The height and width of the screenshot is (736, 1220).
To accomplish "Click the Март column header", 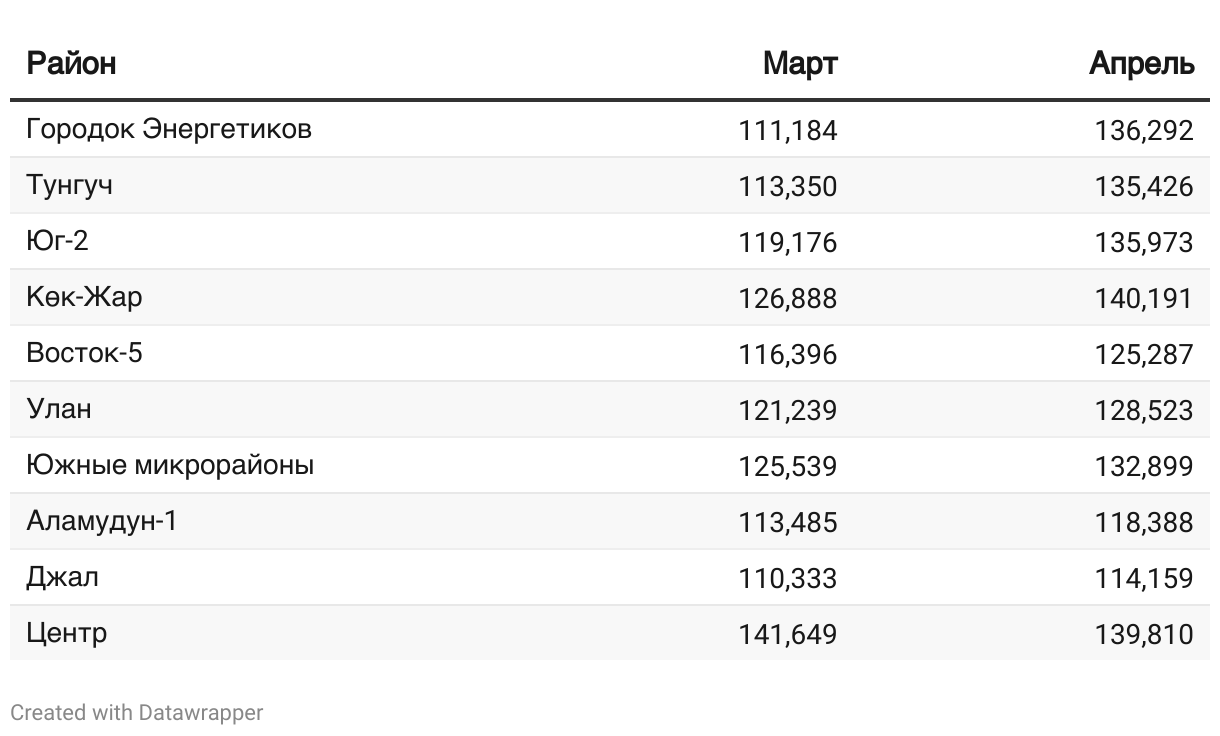I will tap(800, 64).
